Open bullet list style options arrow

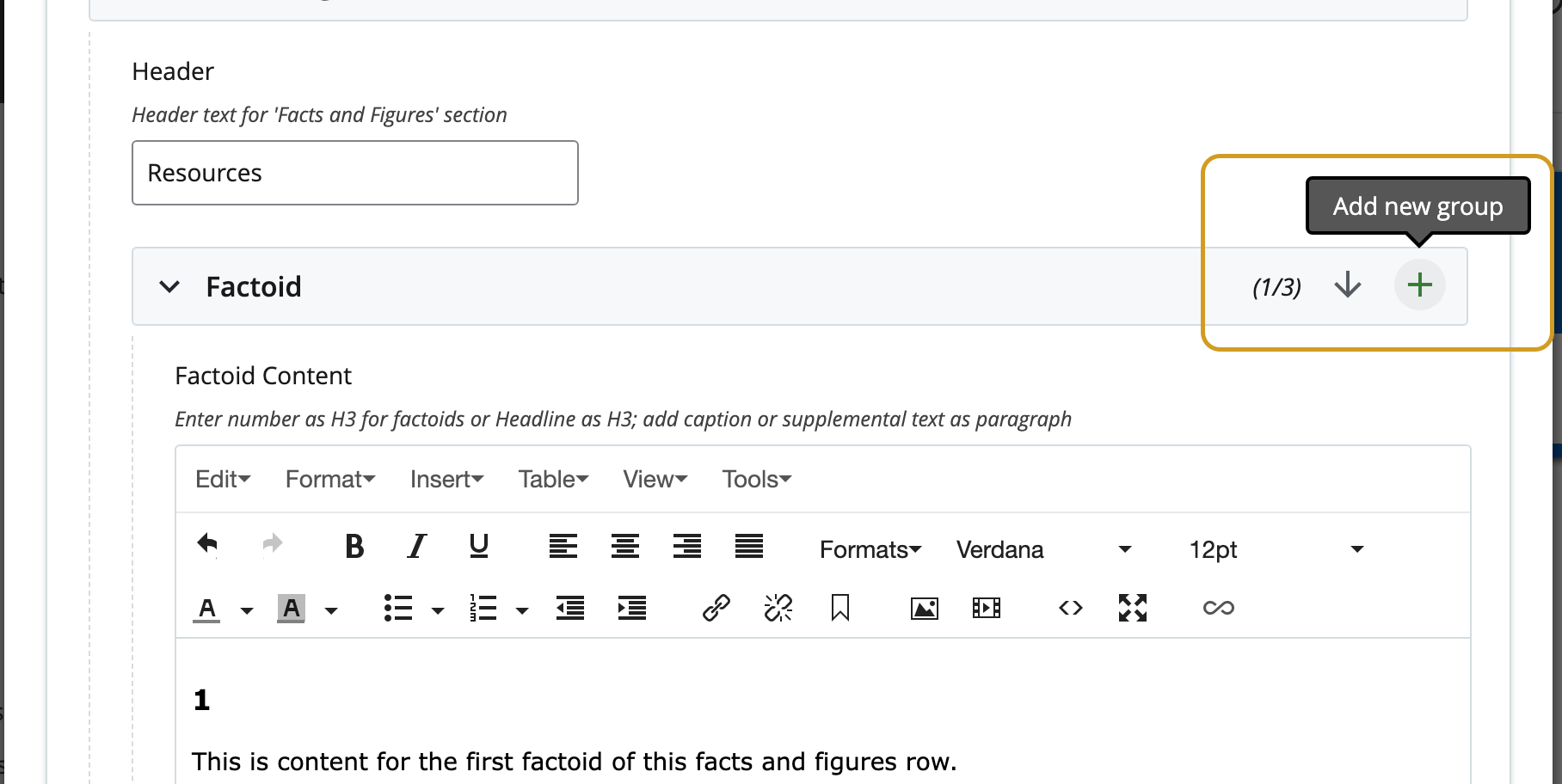tap(438, 610)
